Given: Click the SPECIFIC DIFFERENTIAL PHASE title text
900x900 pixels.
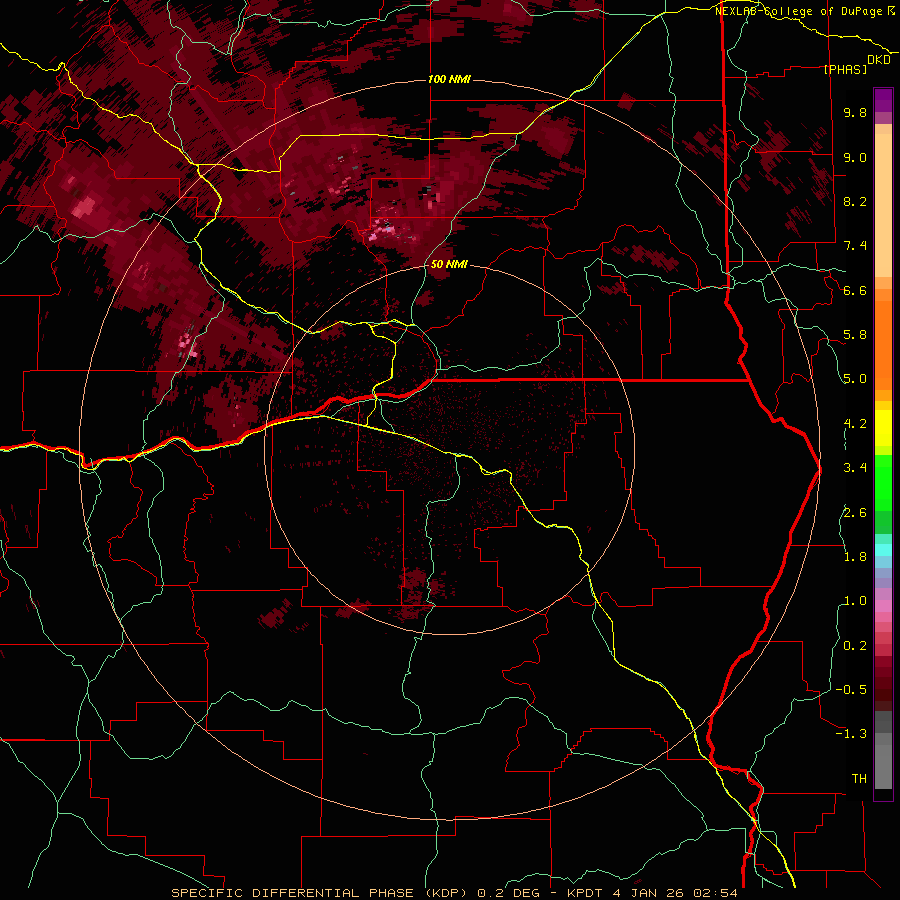Looking at the screenshot, I should pyautogui.click(x=292, y=893).
